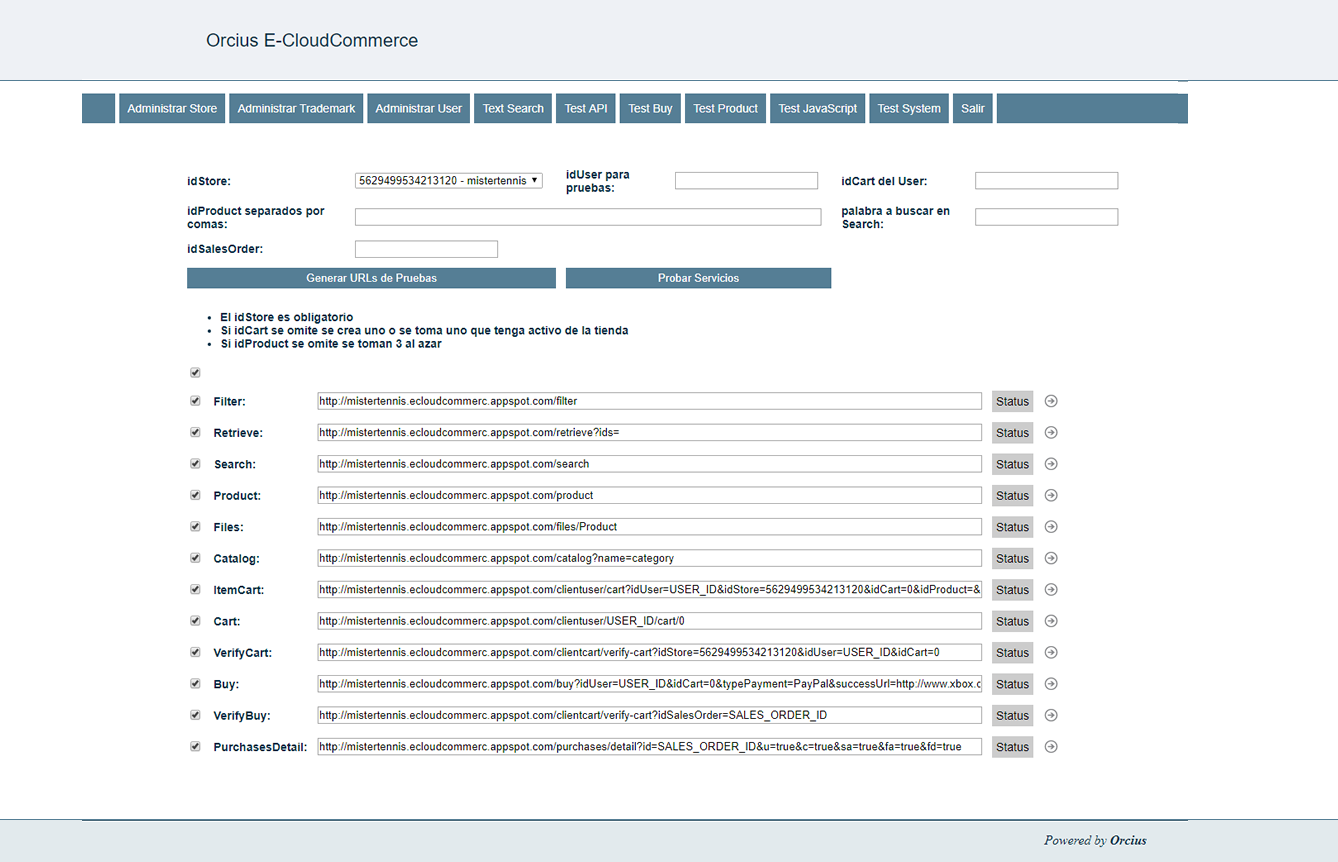Click Status button for Retrieve
This screenshot has height=862, width=1338.
(x=1012, y=433)
